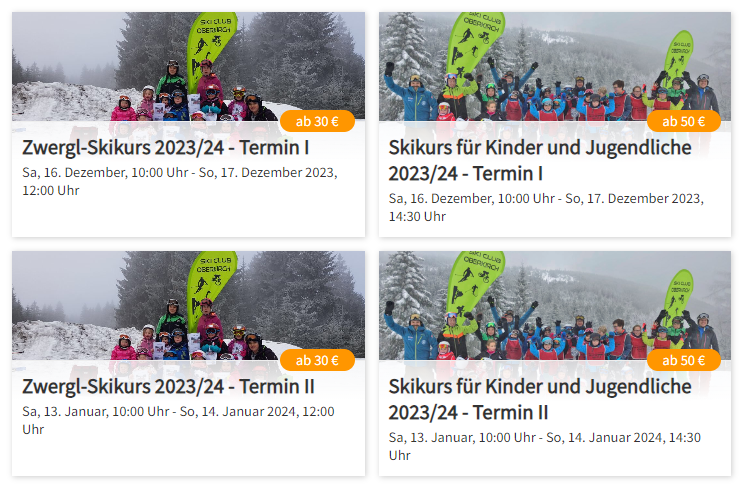
Task: Click the Zwergl-Skikurs Termin I photo
Action: [x=189, y=66]
